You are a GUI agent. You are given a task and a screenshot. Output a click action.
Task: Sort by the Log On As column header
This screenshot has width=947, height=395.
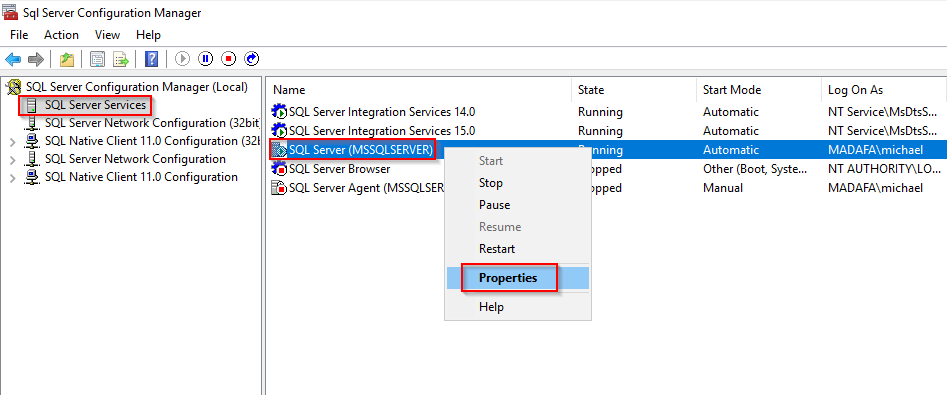[884, 90]
